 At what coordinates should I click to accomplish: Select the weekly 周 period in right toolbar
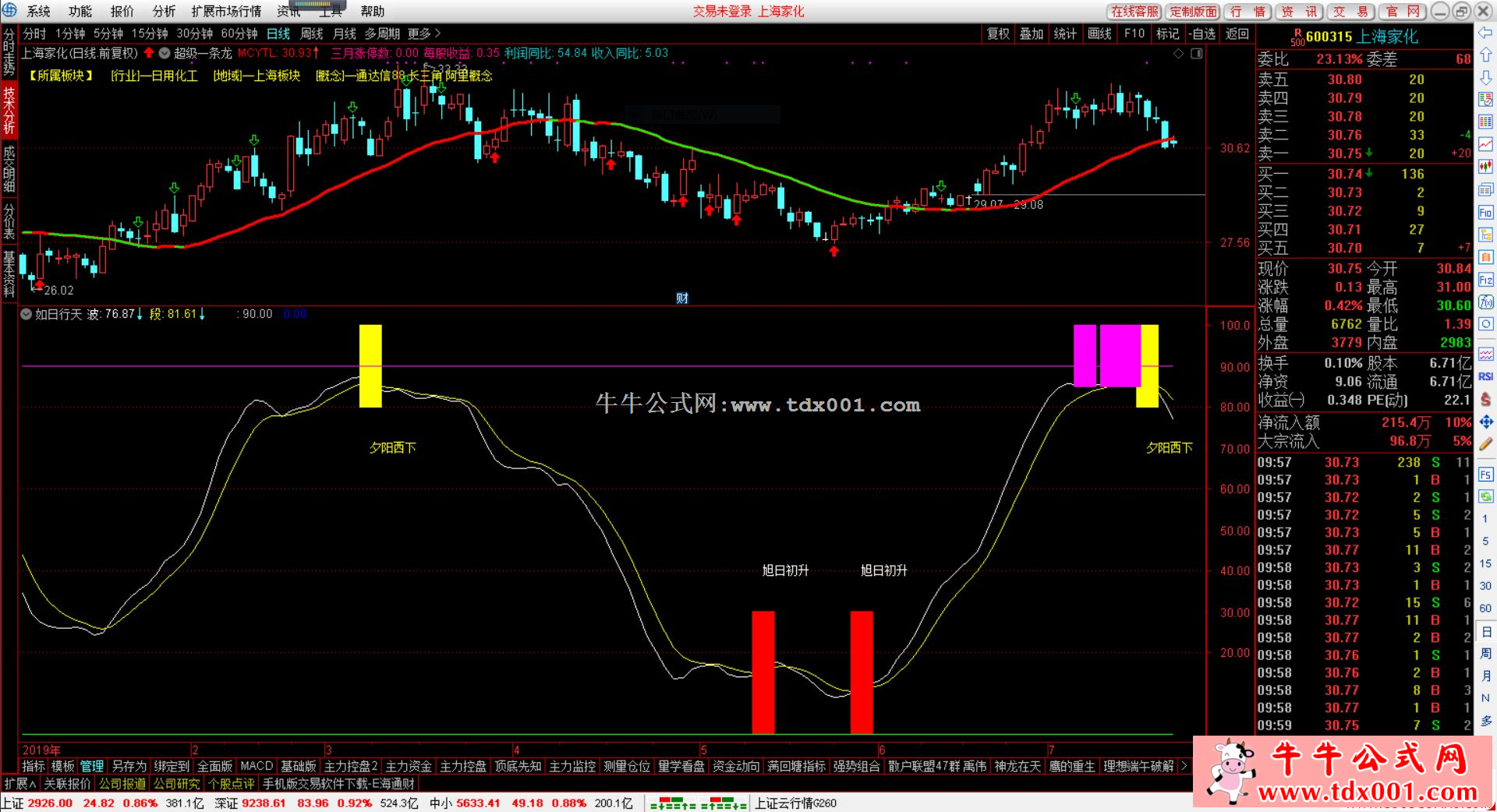point(1485,653)
